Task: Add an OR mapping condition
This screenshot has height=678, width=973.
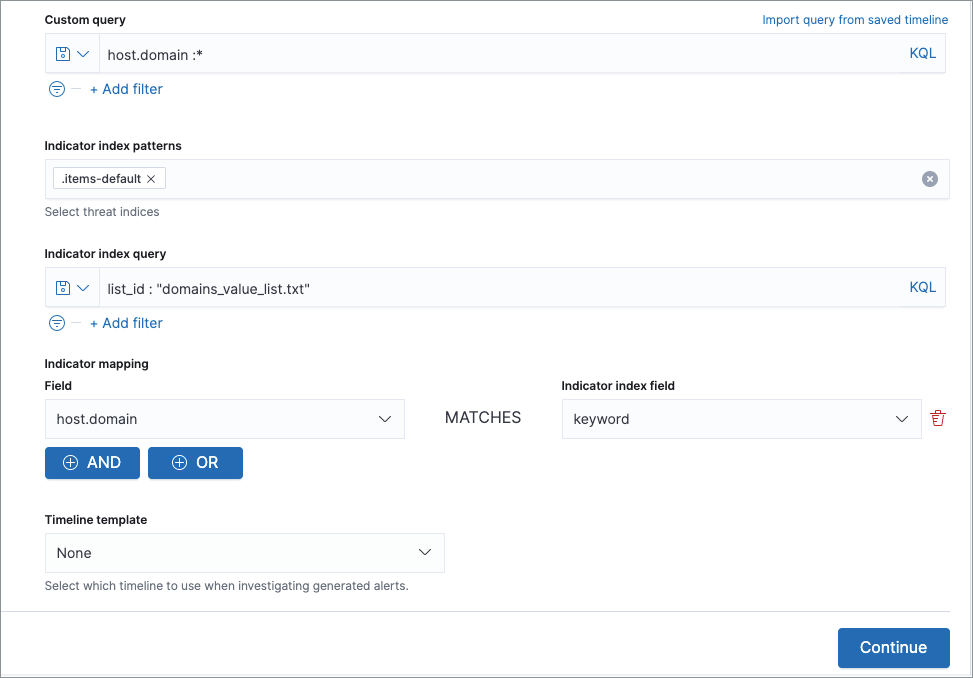Action: (195, 463)
